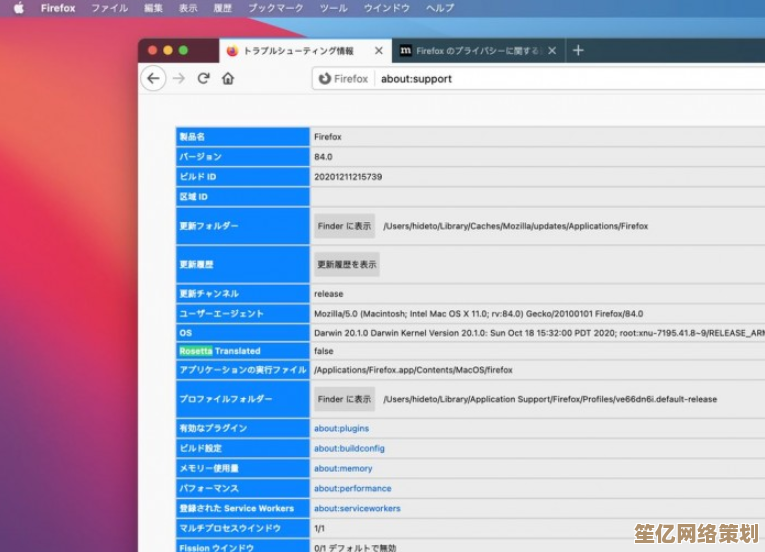Click the 更新チャンネル row header
This screenshot has width=765, height=552.
[242, 293]
